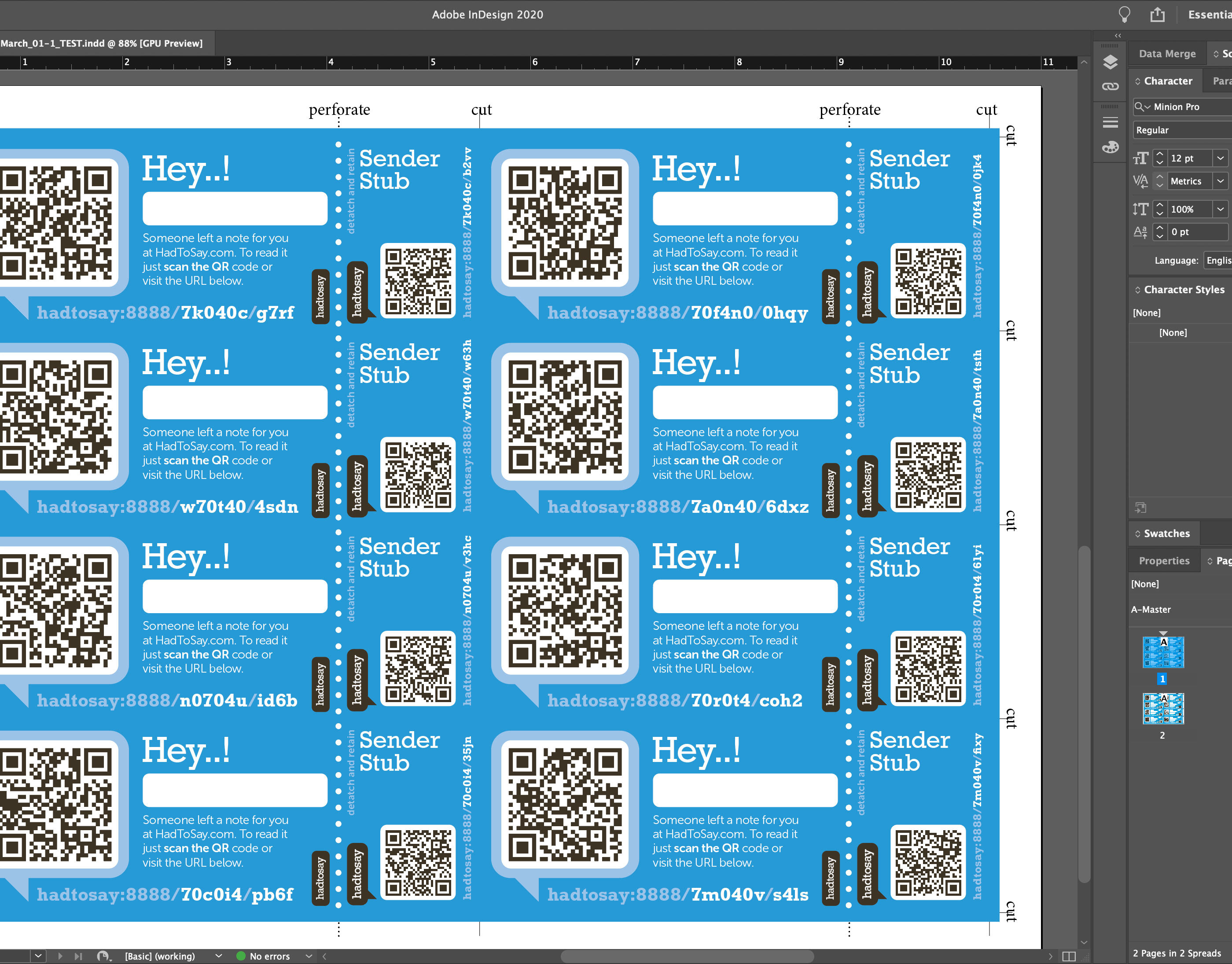Screen dimensions: 1232x964
Task: Open the page number dropdown in status bar
Action: [x=38, y=956]
